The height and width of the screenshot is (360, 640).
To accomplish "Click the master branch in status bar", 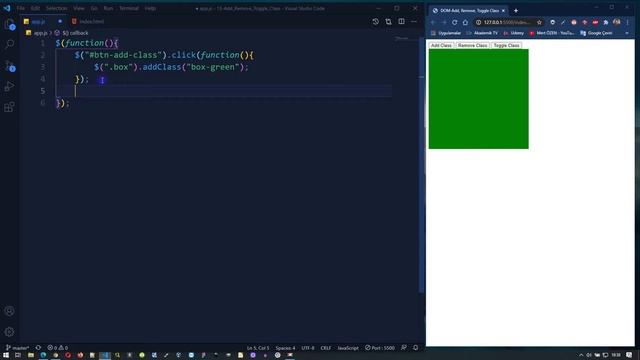I will click(x=17, y=348).
